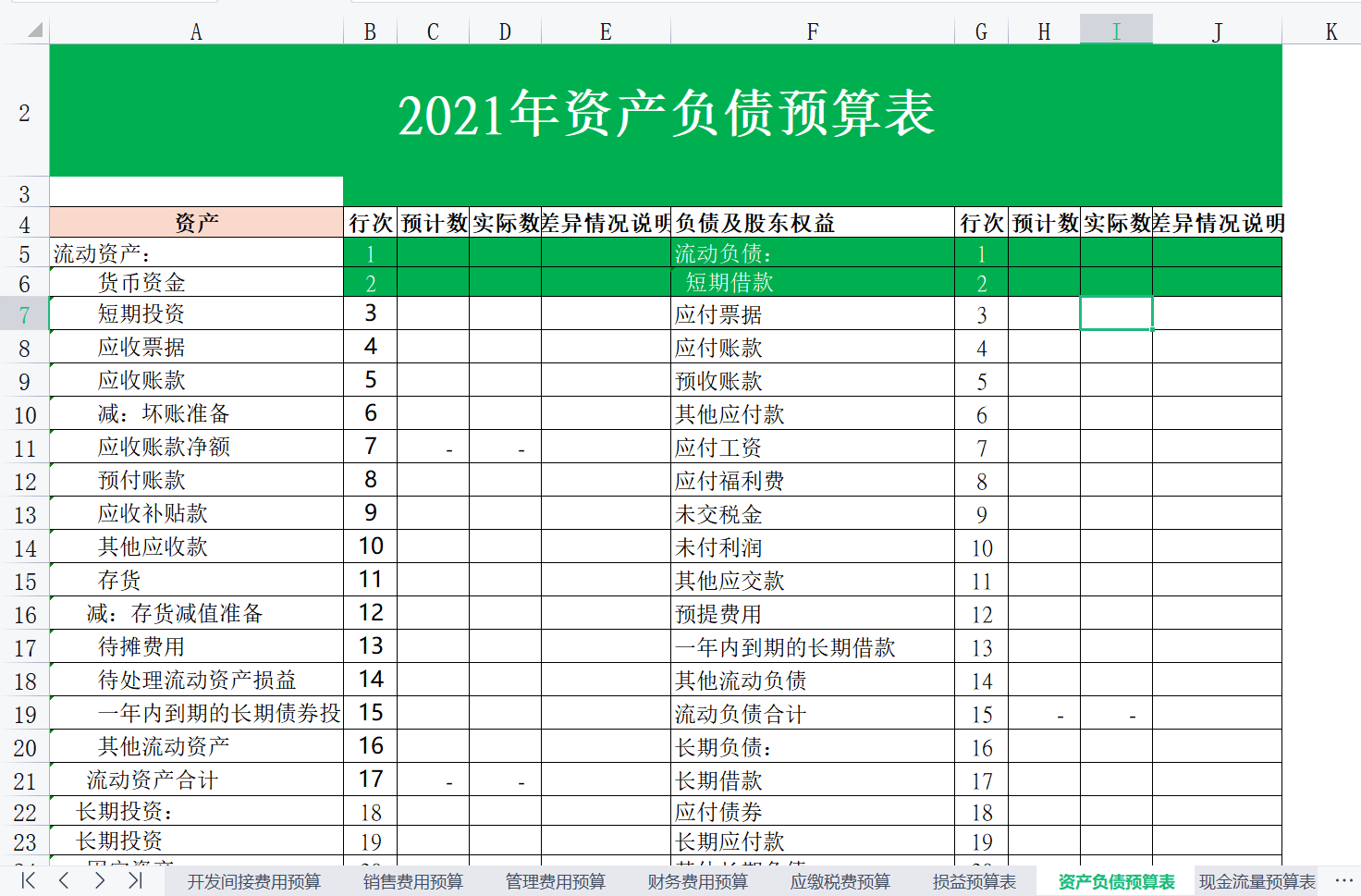Switch to the 销售费用预算 sheet

tap(413, 882)
